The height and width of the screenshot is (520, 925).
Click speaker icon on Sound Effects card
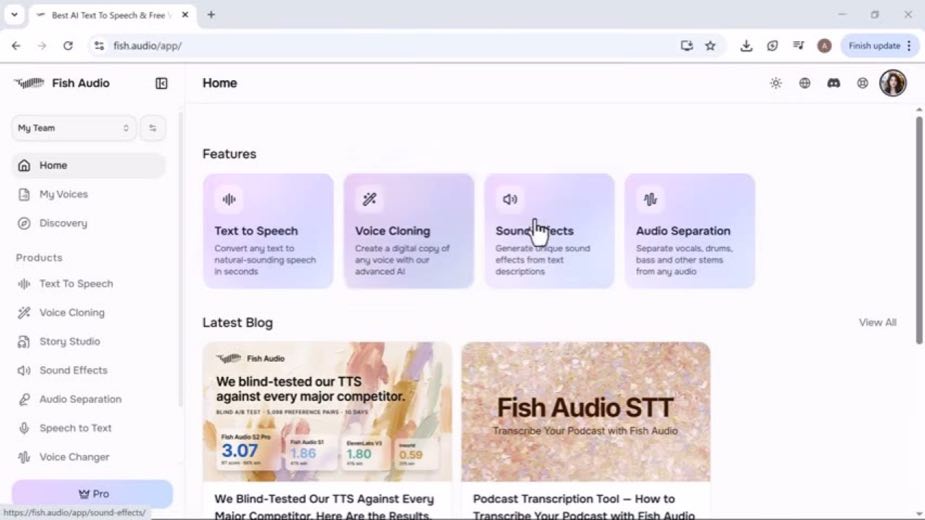tap(510, 200)
